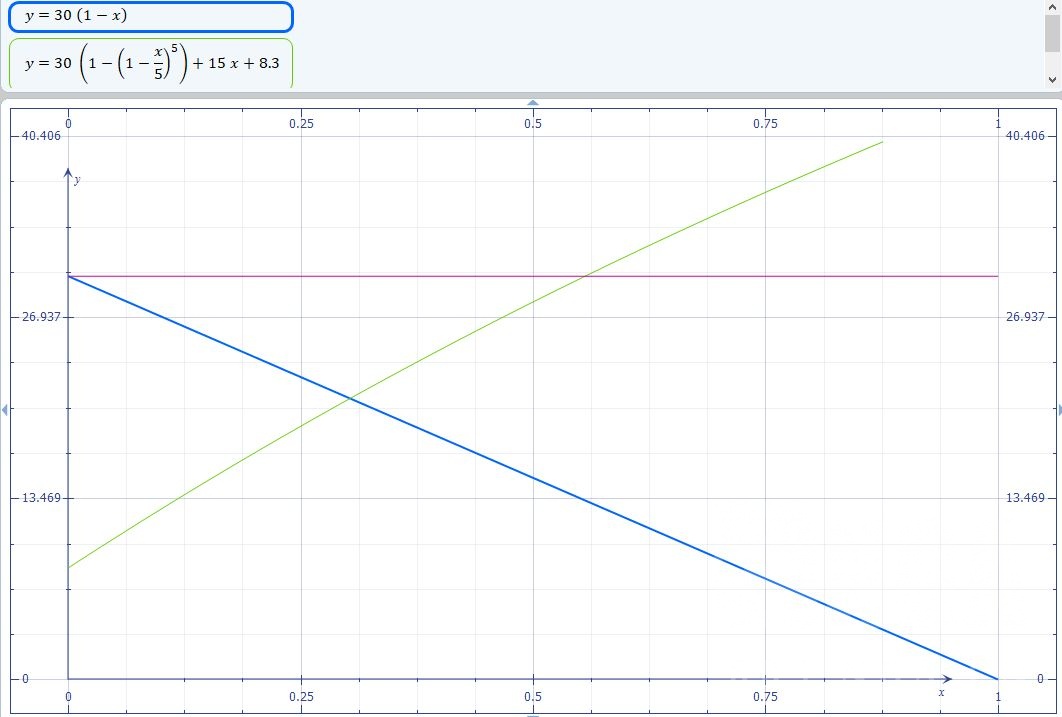Select the equation field y = 30 (1 − x)
This screenshot has height=717, width=1062.
tap(150, 17)
